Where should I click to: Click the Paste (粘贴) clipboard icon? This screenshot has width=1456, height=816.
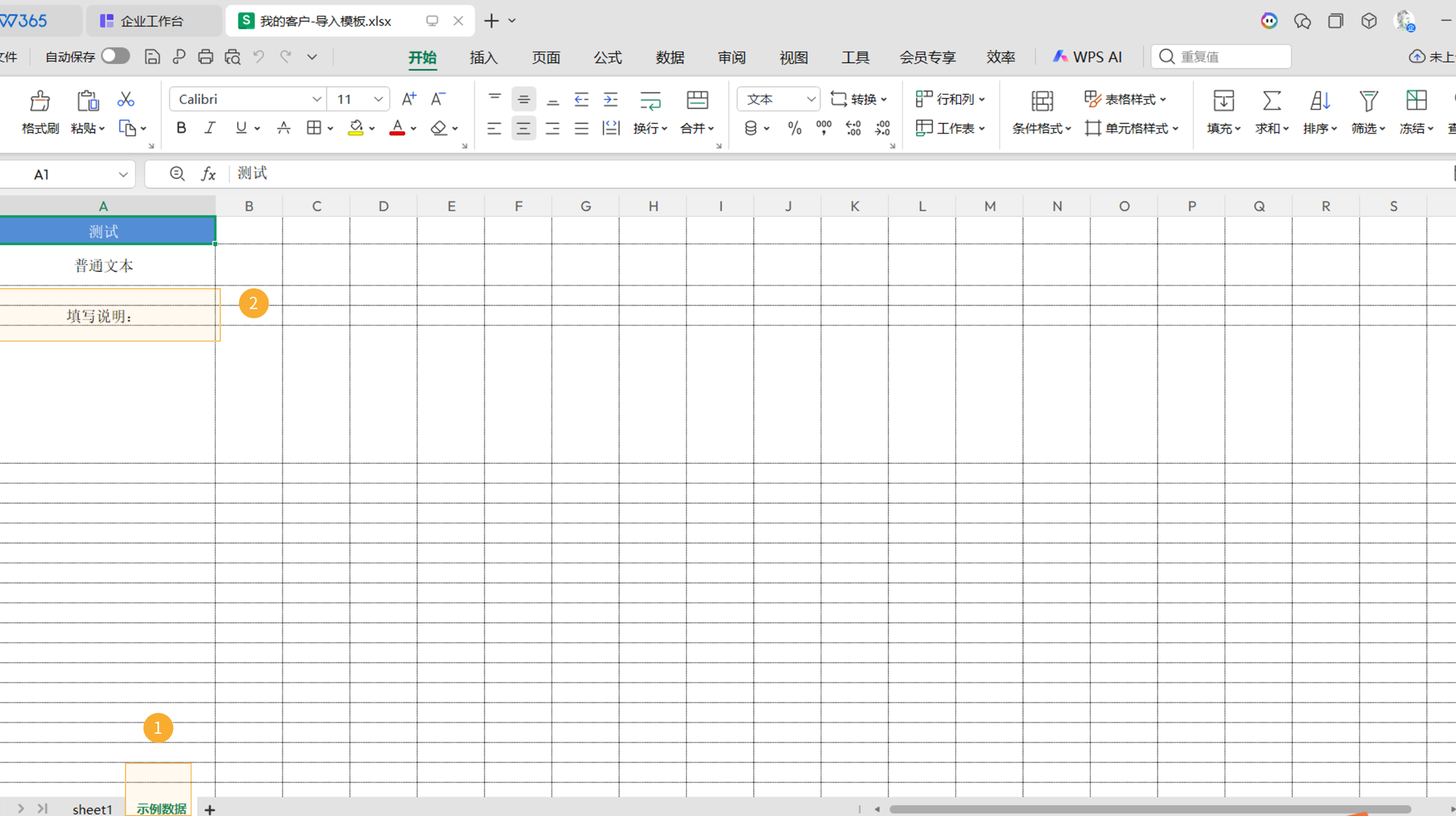click(x=88, y=101)
